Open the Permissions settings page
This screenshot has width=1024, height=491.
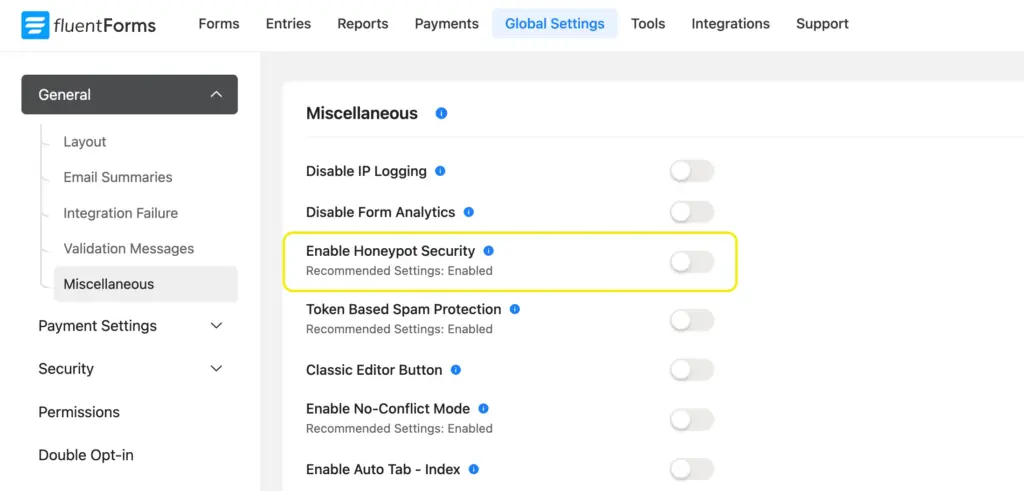[79, 412]
